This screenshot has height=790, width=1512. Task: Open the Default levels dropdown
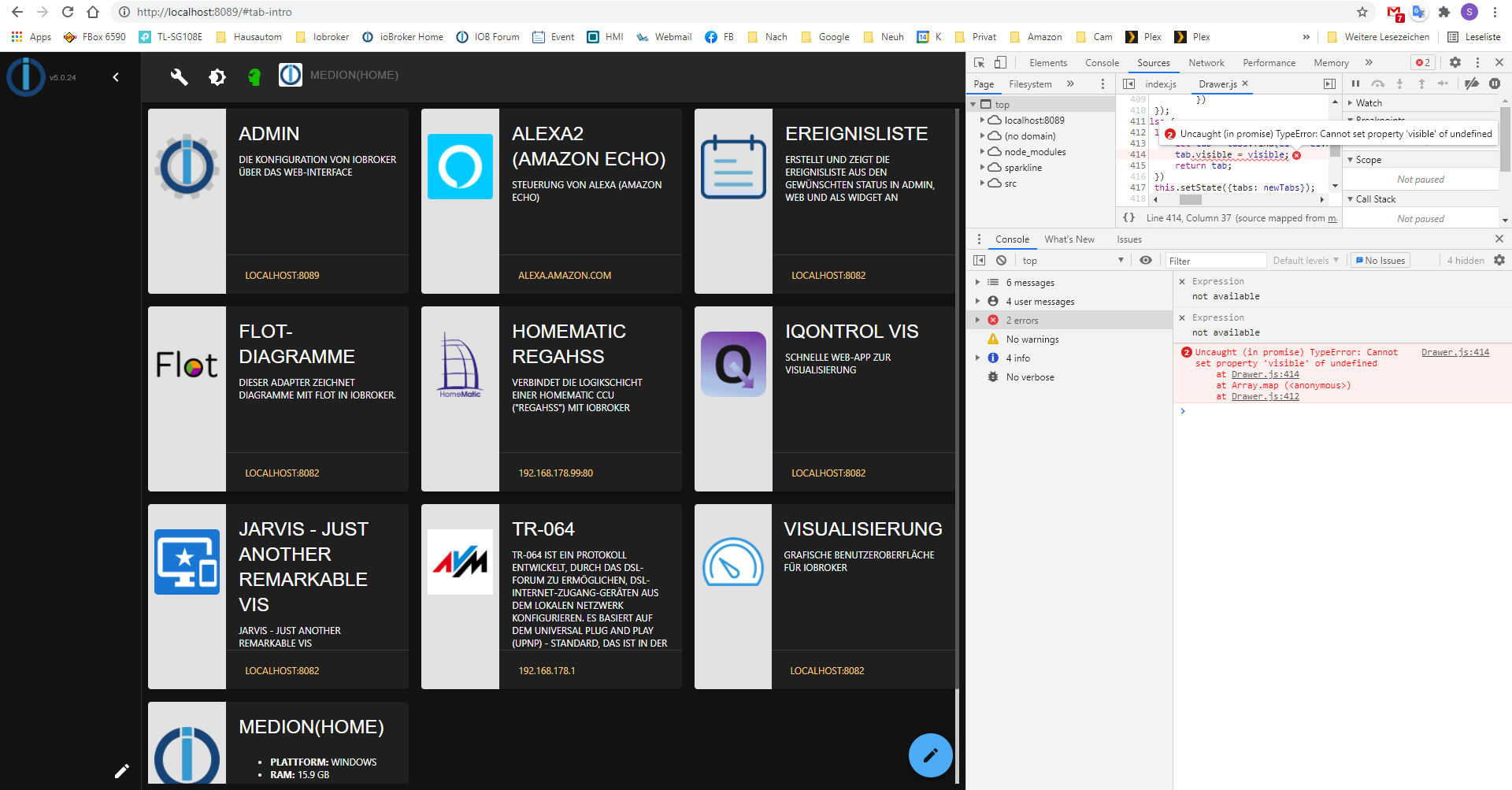(1306, 260)
